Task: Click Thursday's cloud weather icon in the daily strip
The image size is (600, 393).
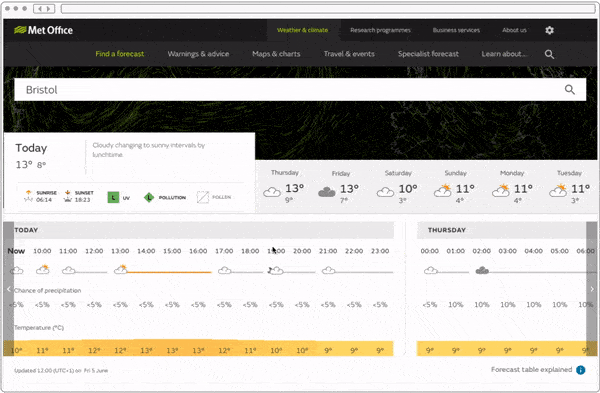Action: [272, 192]
